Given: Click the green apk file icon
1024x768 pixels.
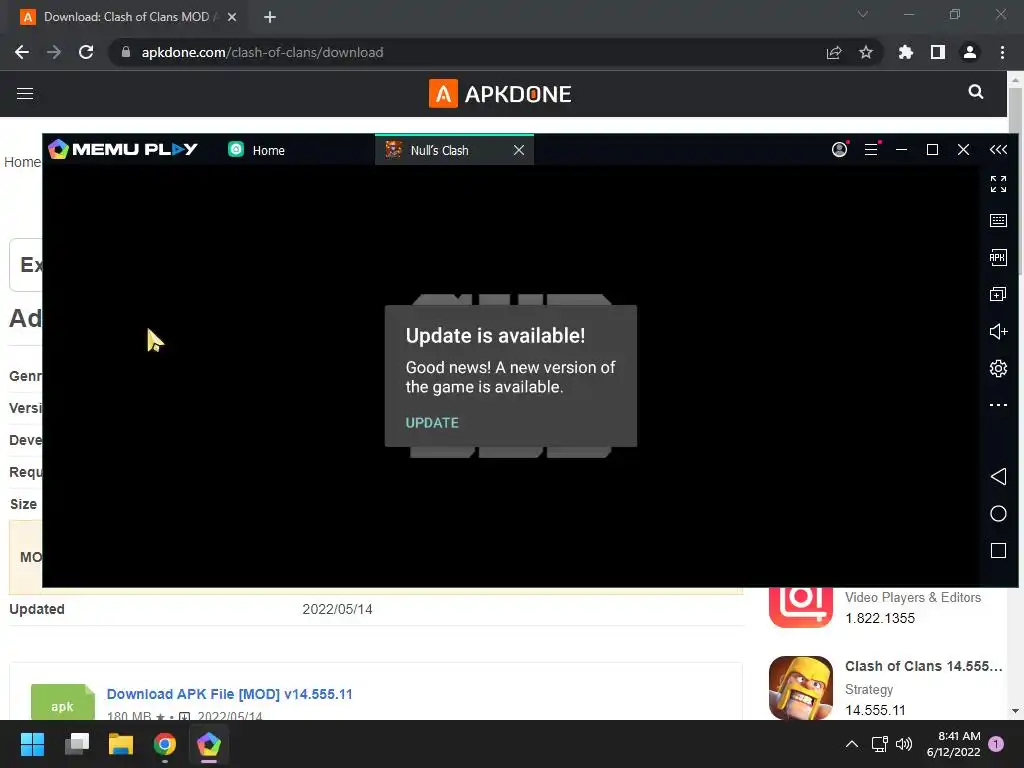Looking at the screenshot, I should click(x=63, y=702).
